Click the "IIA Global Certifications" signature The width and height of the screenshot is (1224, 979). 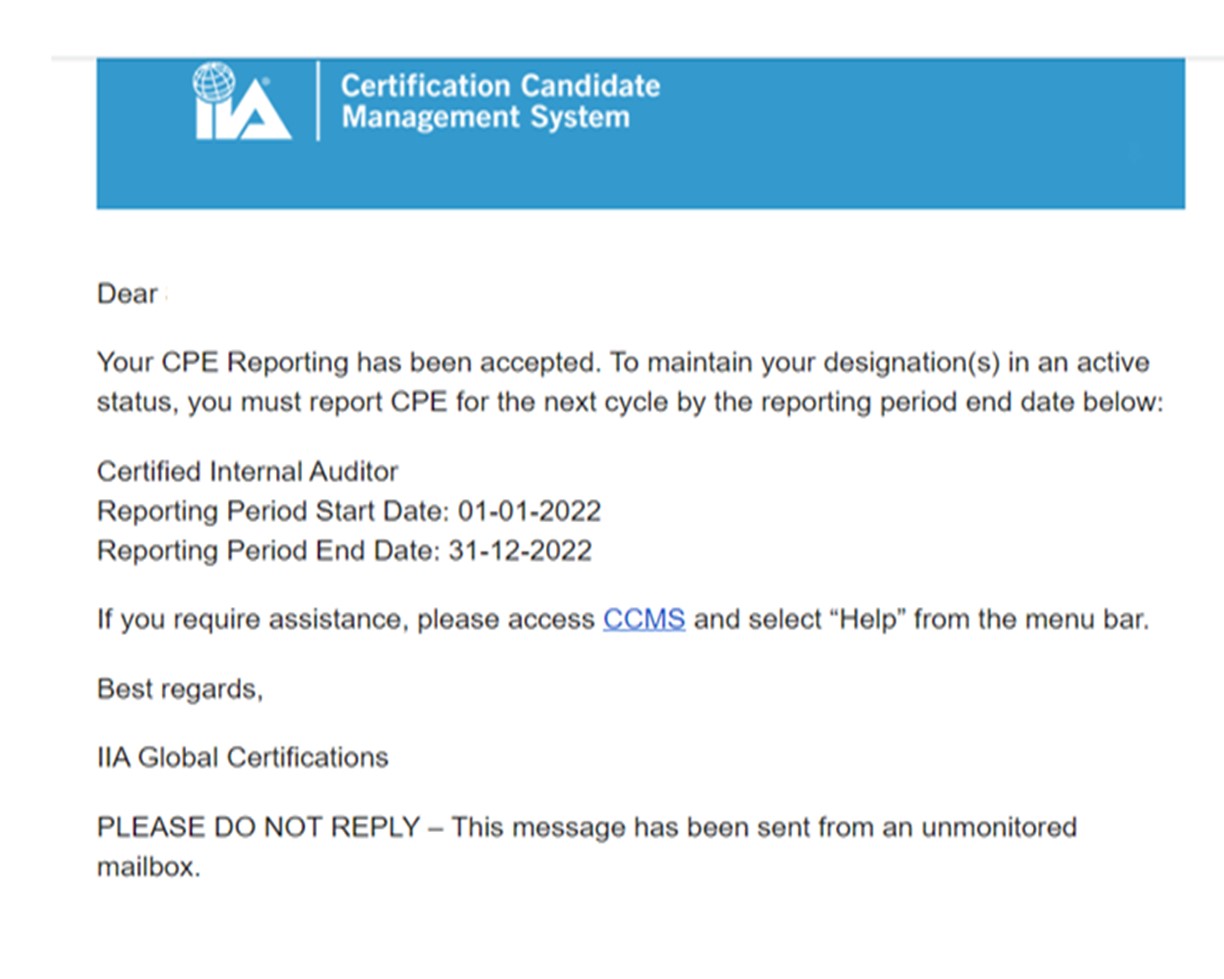242,757
